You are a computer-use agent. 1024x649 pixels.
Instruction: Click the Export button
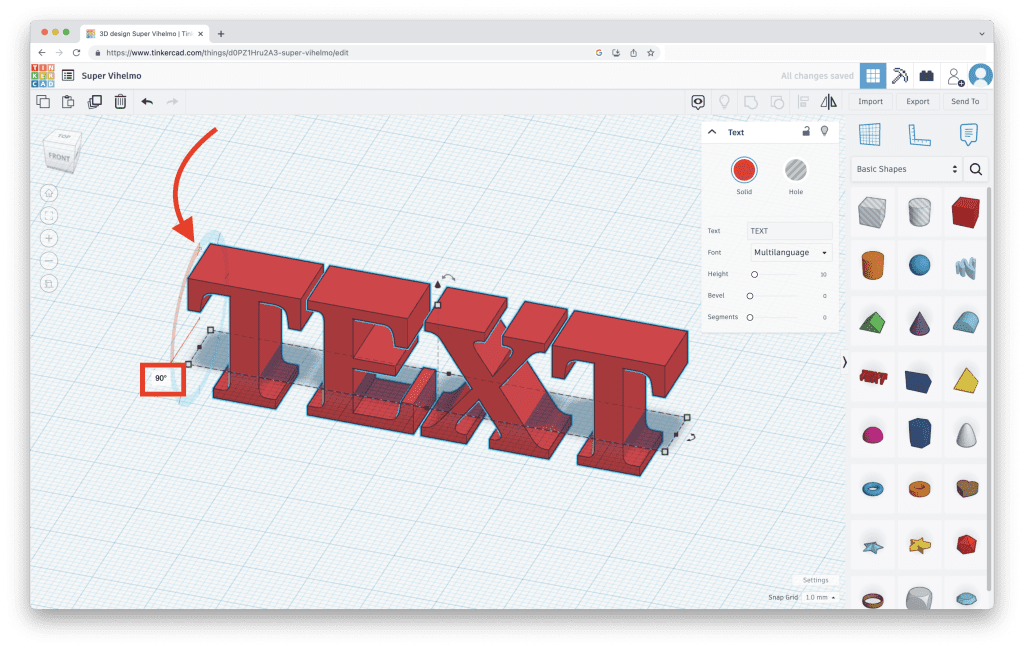point(917,101)
